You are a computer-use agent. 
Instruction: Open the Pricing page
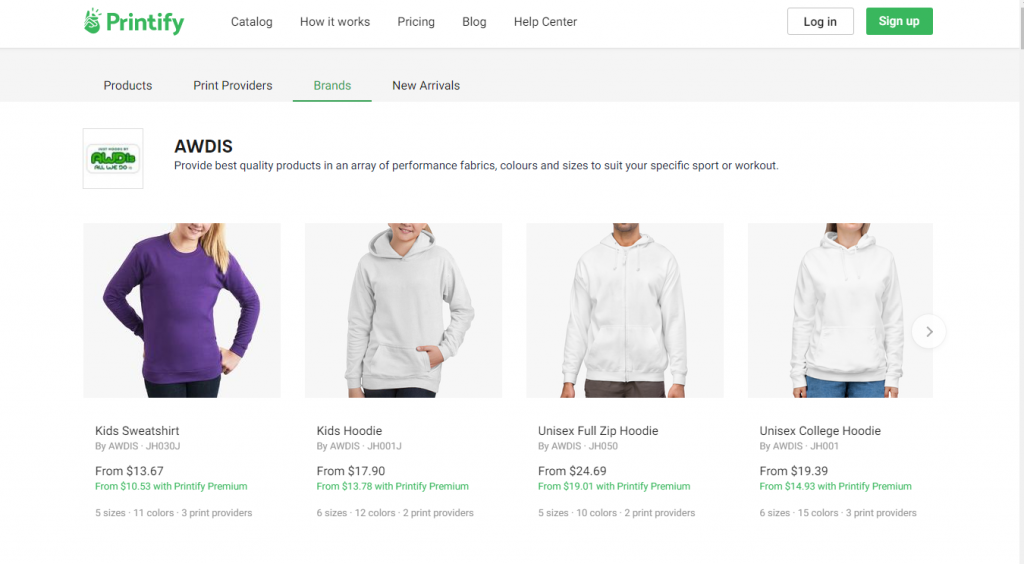(416, 22)
